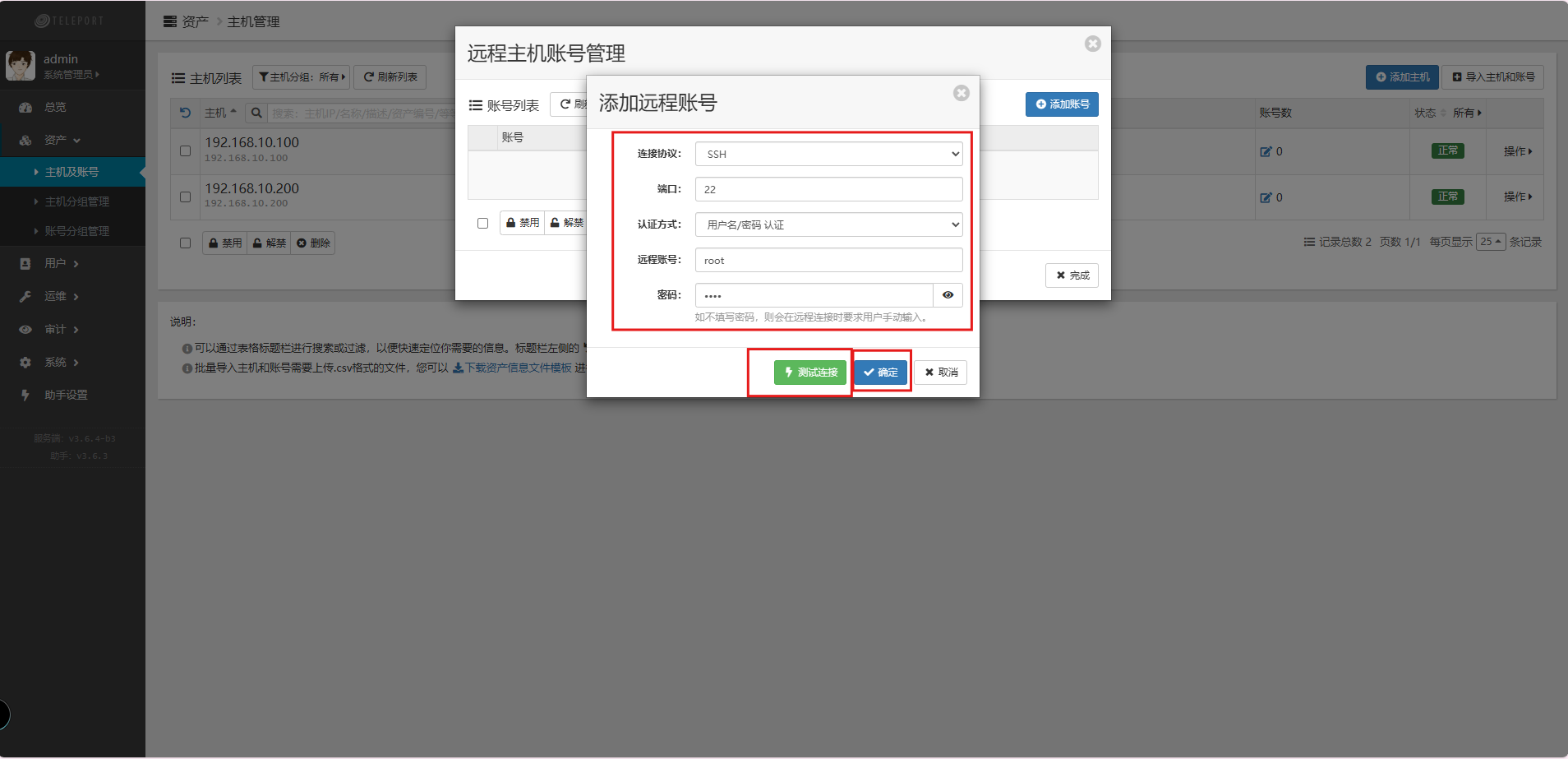Toggle password visibility eye icon
Viewport: 1568px width, 759px height.
(x=948, y=295)
